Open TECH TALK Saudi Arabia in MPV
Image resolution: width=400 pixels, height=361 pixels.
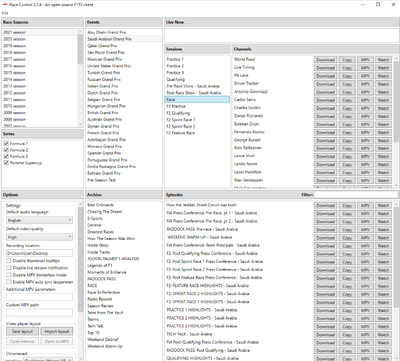pyautogui.click(x=365, y=335)
